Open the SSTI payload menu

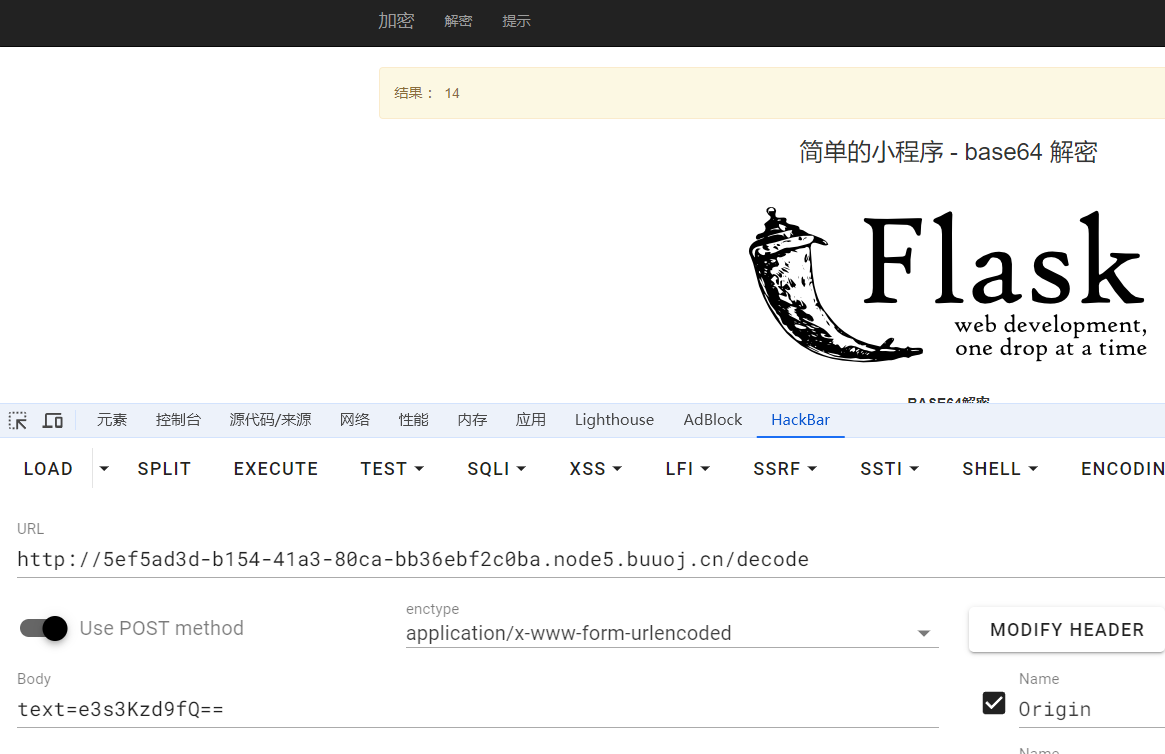coord(889,468)
